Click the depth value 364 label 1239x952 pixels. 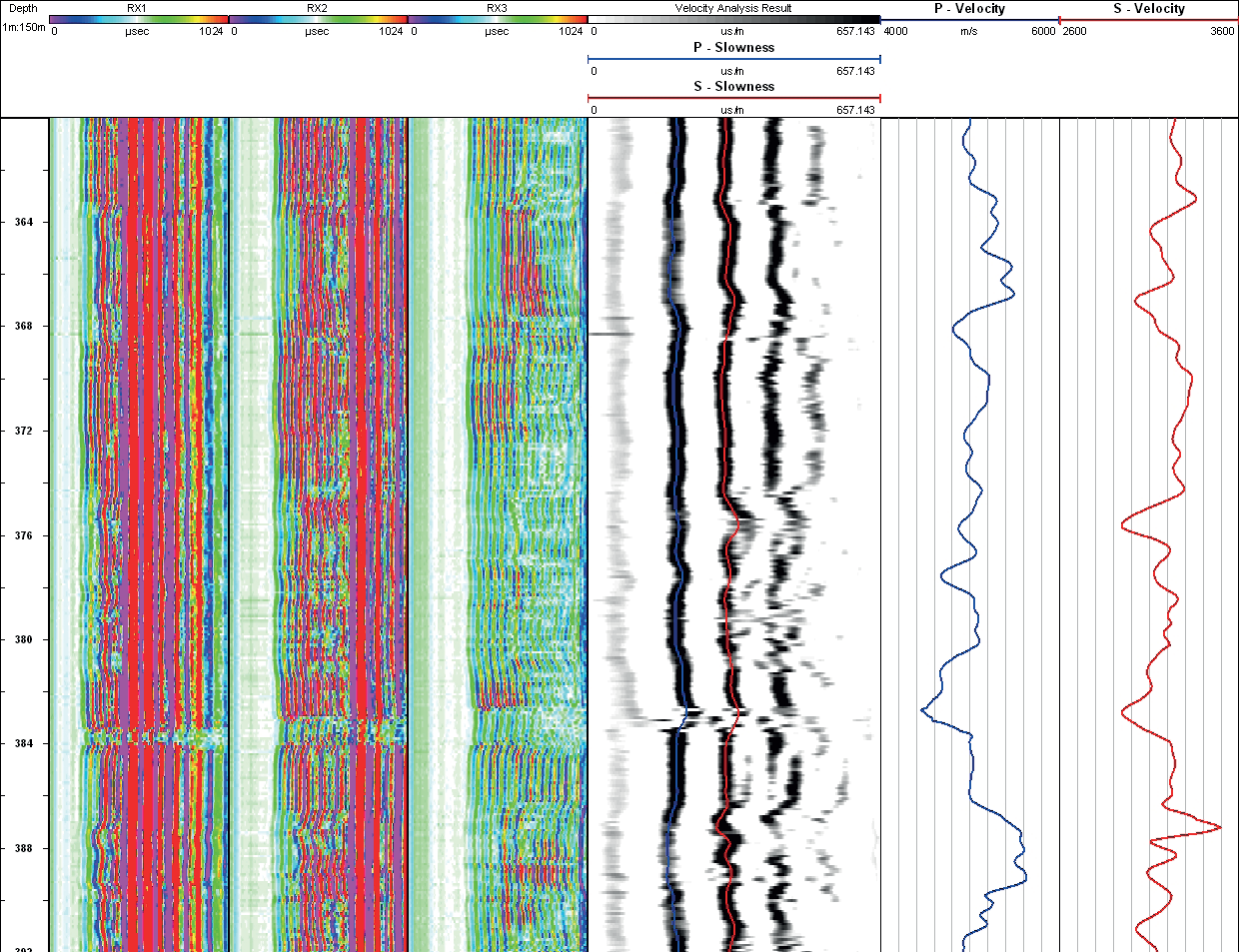click(25, 223)
